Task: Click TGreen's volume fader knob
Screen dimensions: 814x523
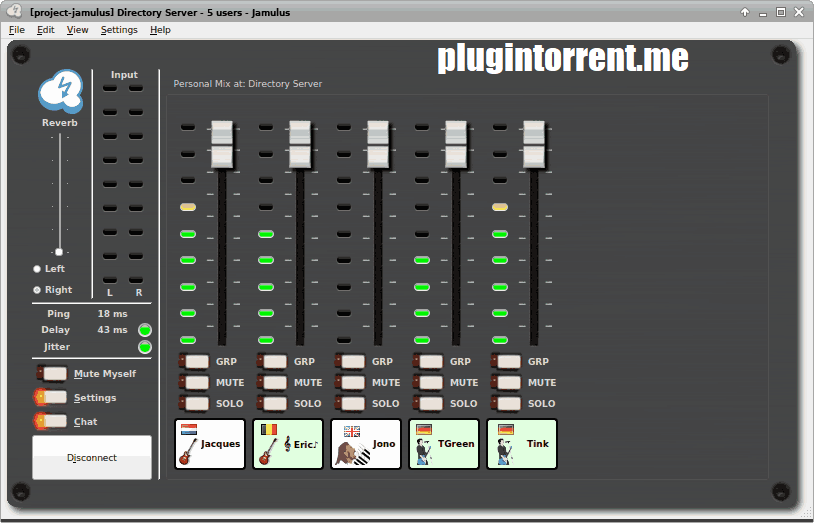Action: click(456, 144)
